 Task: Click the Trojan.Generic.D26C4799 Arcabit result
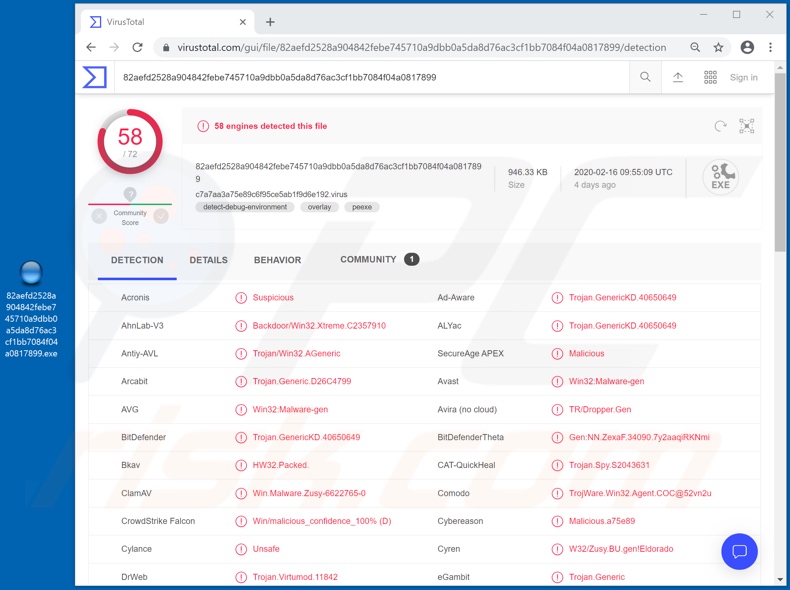tap(301, 381)
